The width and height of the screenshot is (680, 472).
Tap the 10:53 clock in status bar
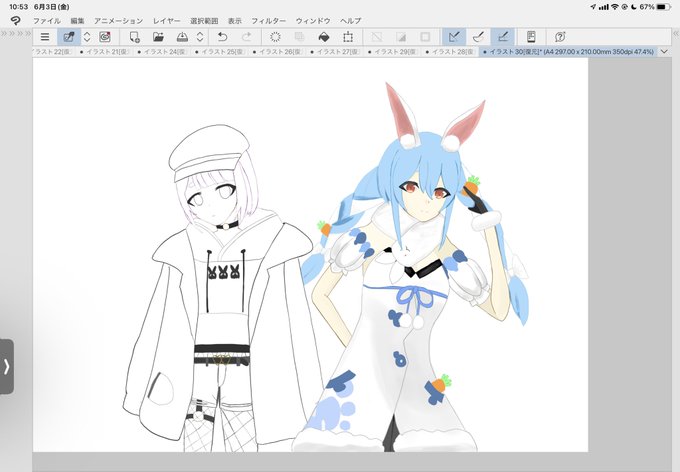[x=18, y=7]
